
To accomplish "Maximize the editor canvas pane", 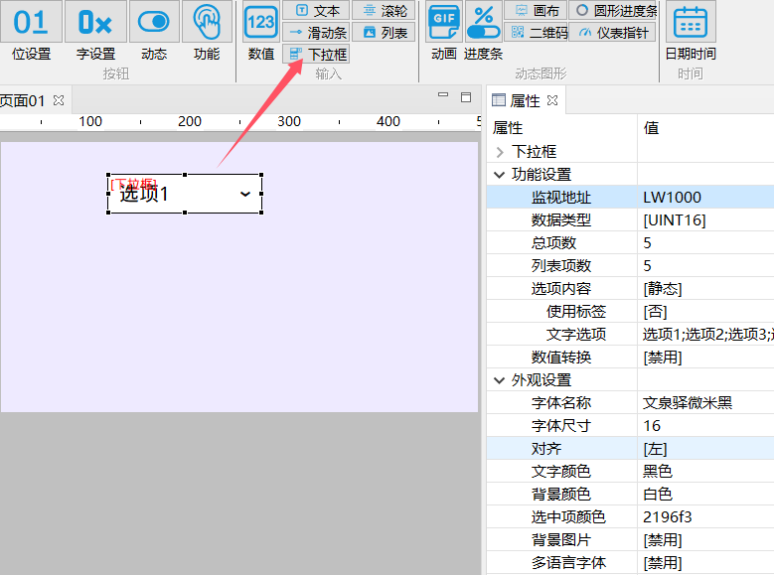I will point(465,97).
